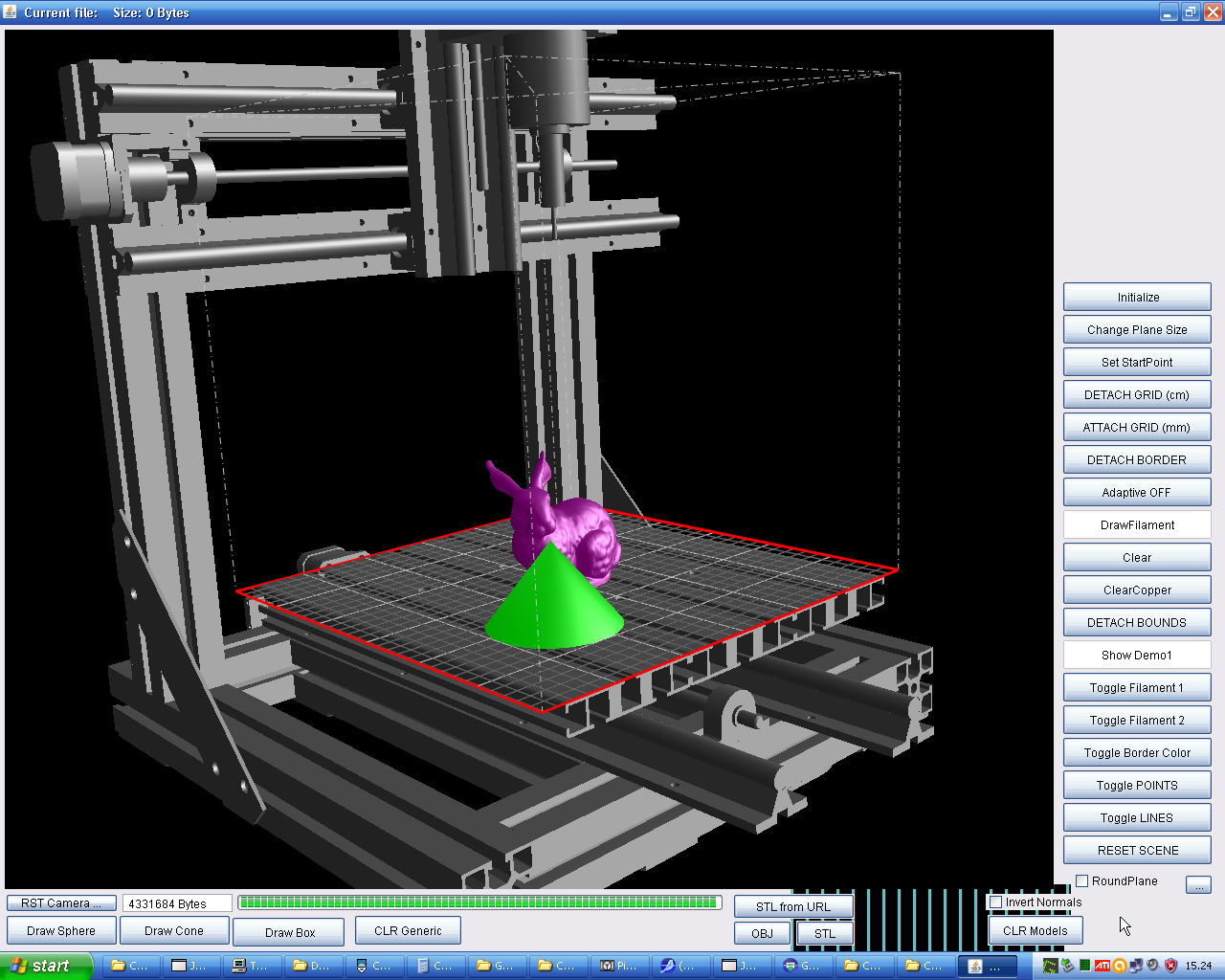Switch to the 'T...' taskbar window
1225x980 pixels.
coord(252,966)
